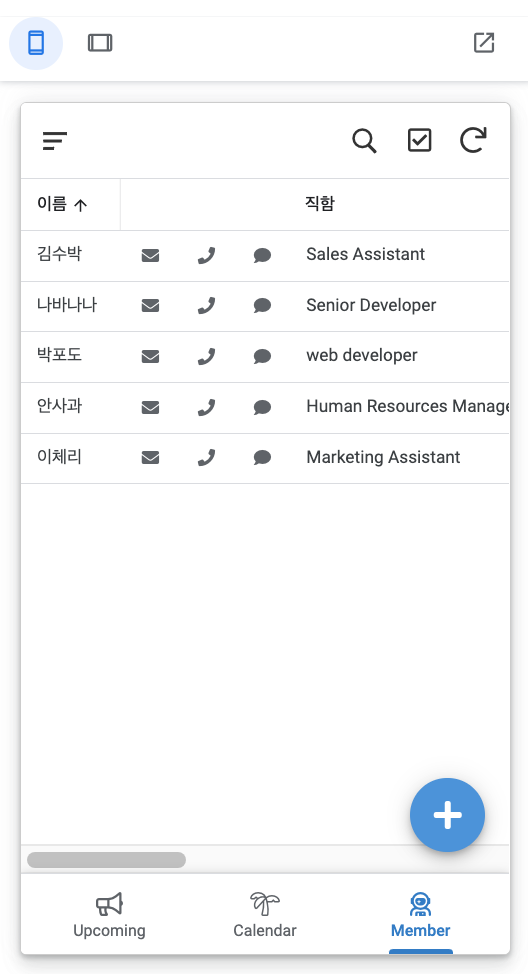Call 박포도

tap(206, 357)
